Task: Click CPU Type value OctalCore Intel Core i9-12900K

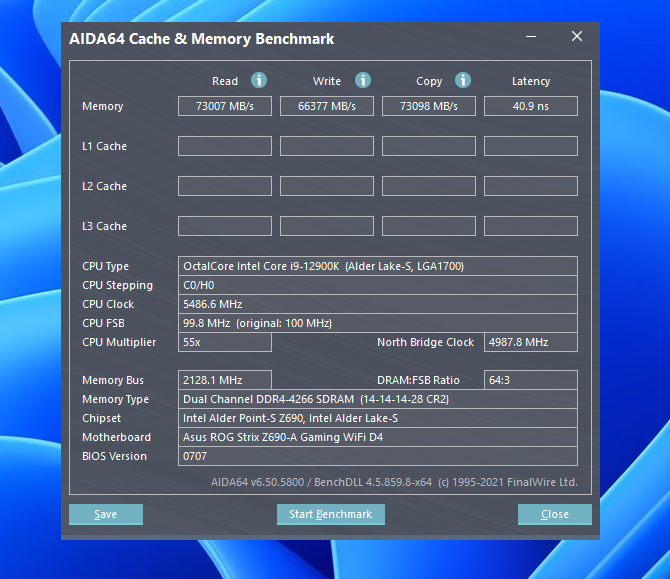Action: coord(378,266)
